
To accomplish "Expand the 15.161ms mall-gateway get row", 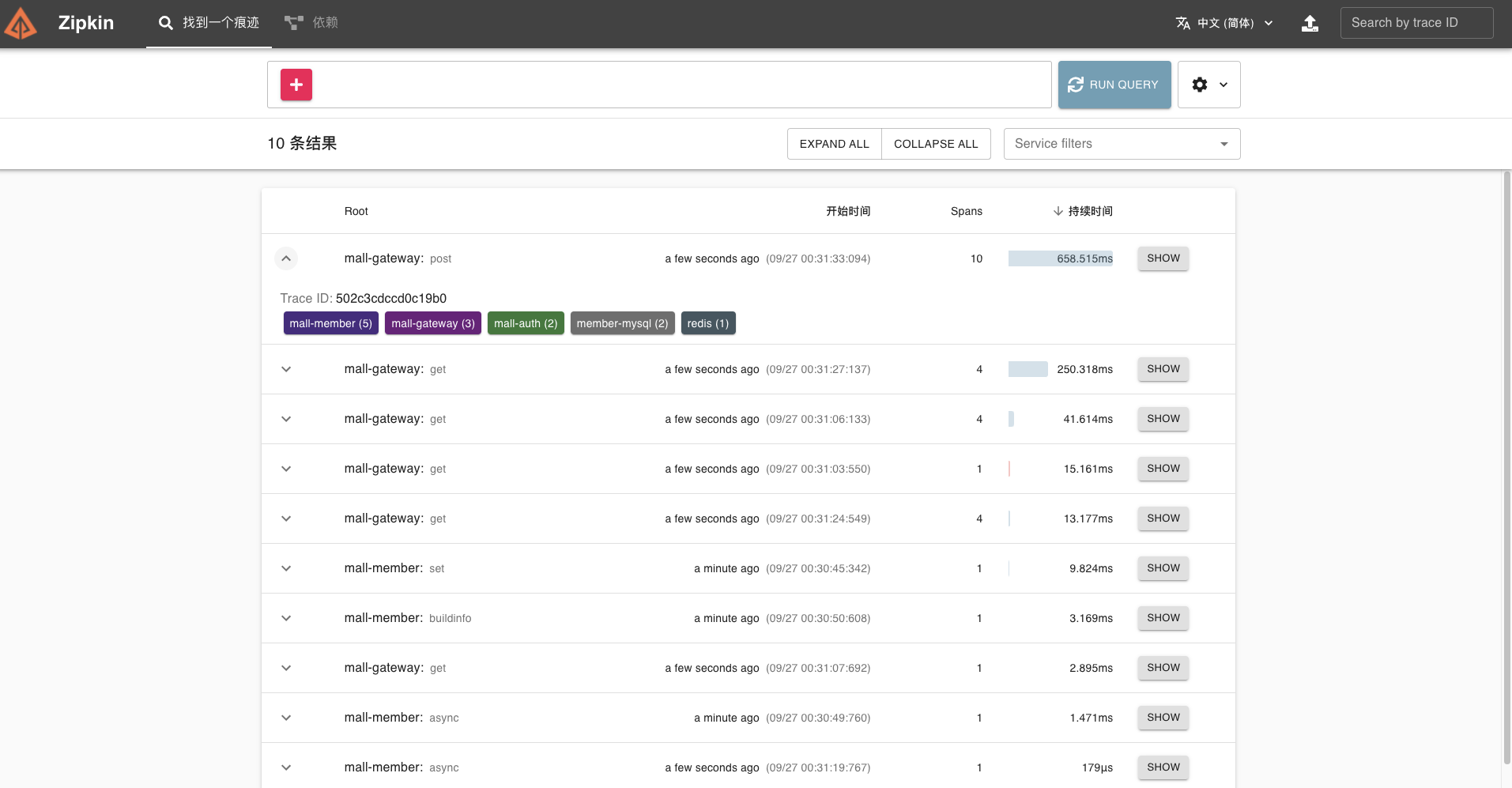I will click(286, 469).
